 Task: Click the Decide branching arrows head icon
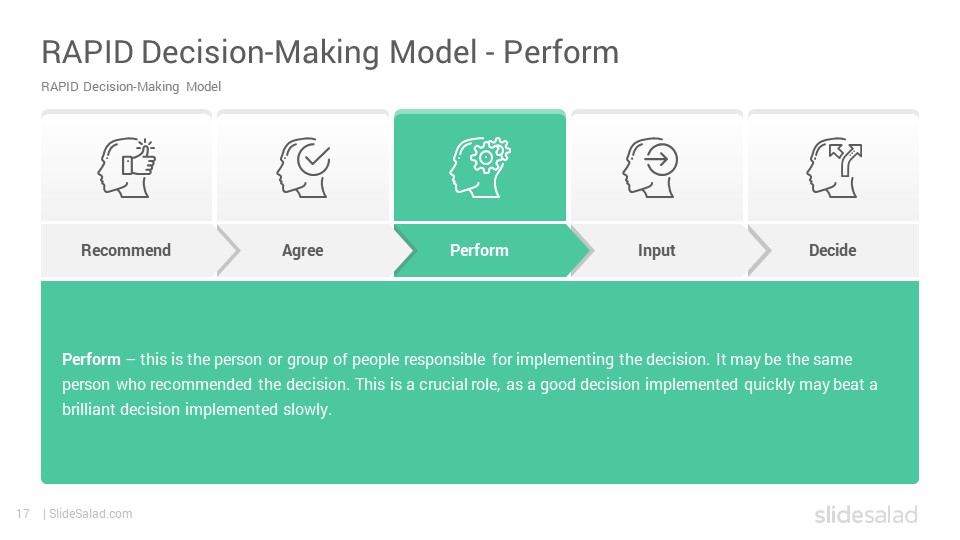(834, 167)
